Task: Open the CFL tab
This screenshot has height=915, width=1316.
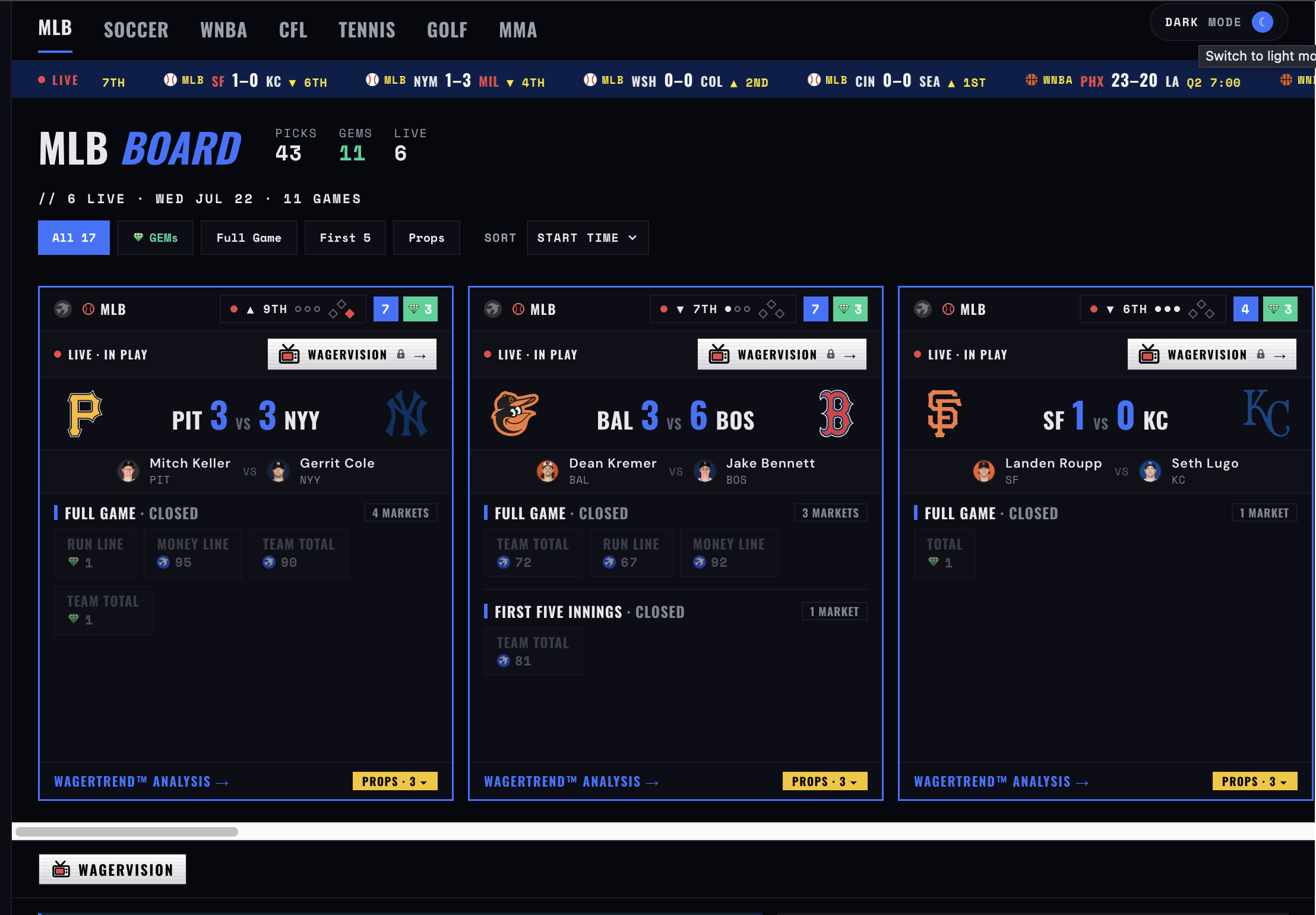Action: pos(293,30)
